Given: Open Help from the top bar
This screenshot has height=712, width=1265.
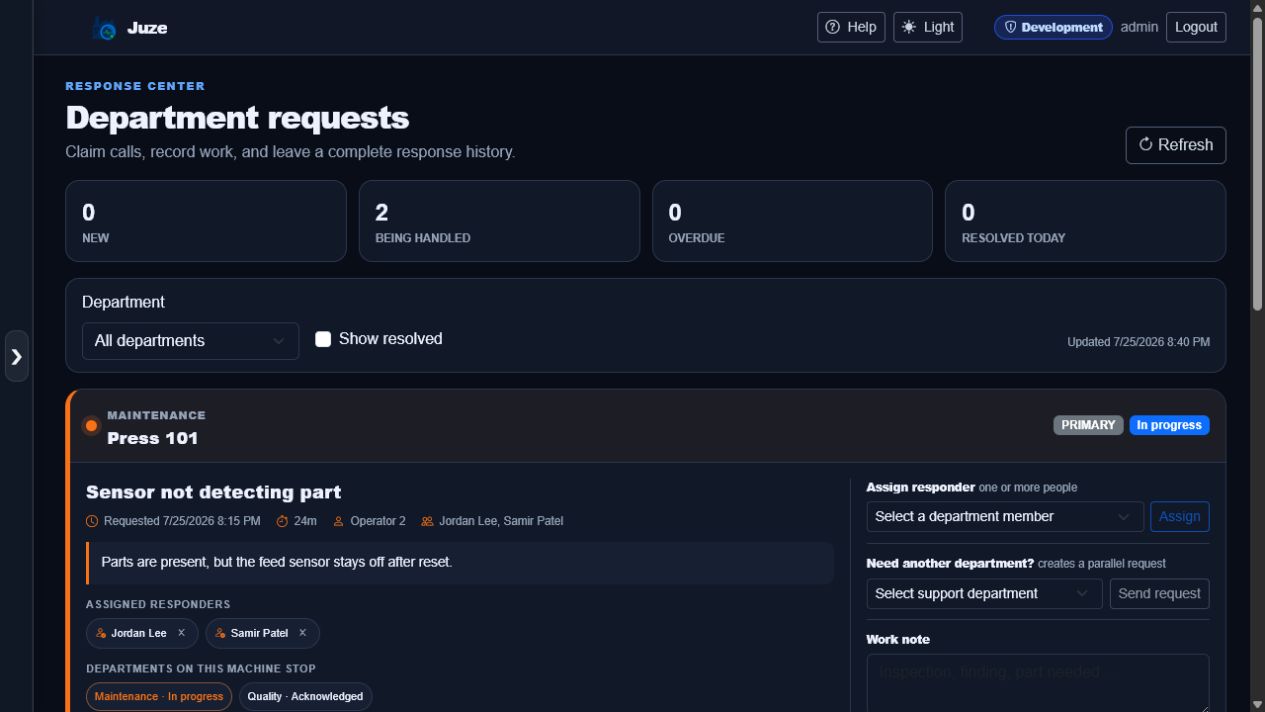Looking at the screenshot, I should pyautogui.click(x=851, y=27).
